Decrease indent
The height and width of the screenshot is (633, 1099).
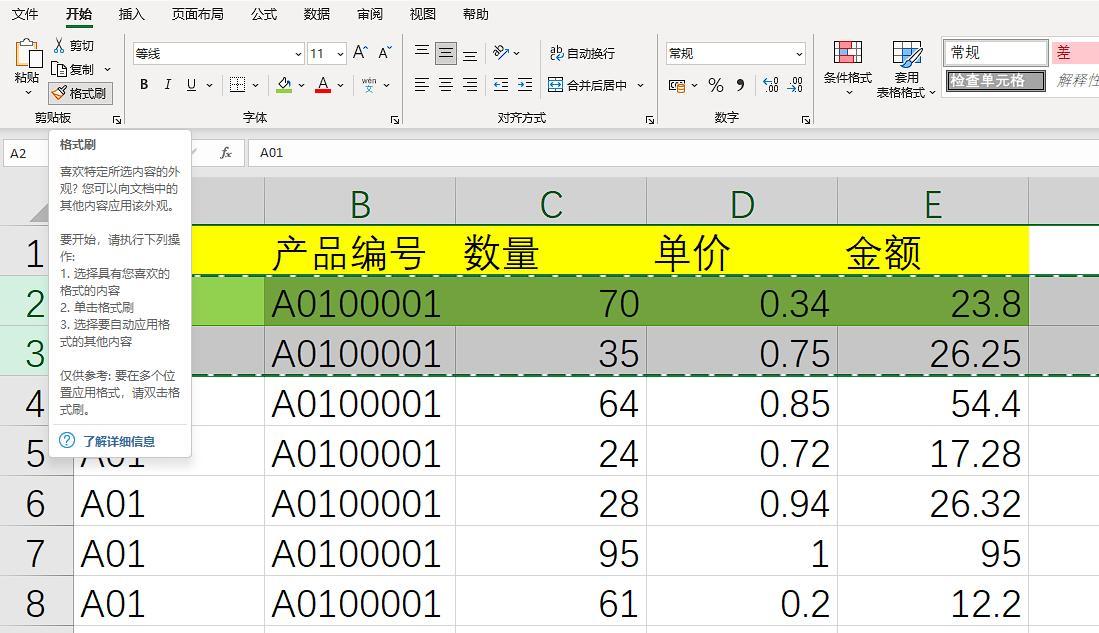click(x=500, y=85)
